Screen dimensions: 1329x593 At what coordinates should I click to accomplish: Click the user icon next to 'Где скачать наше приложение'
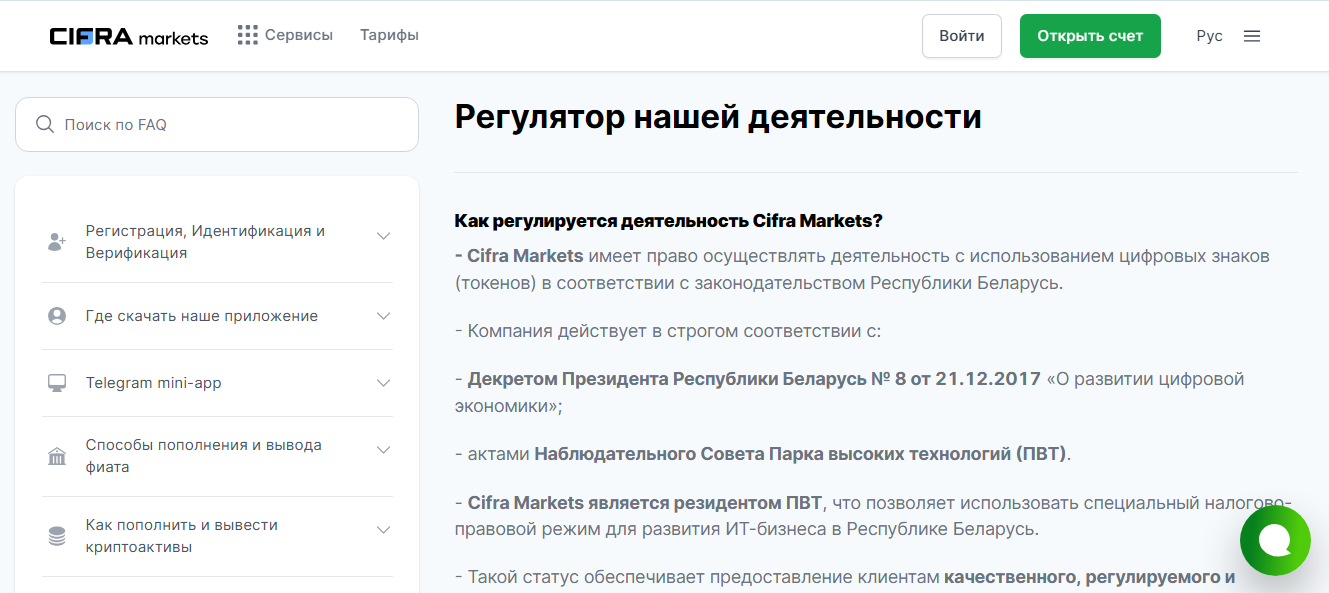coord(57,315)
